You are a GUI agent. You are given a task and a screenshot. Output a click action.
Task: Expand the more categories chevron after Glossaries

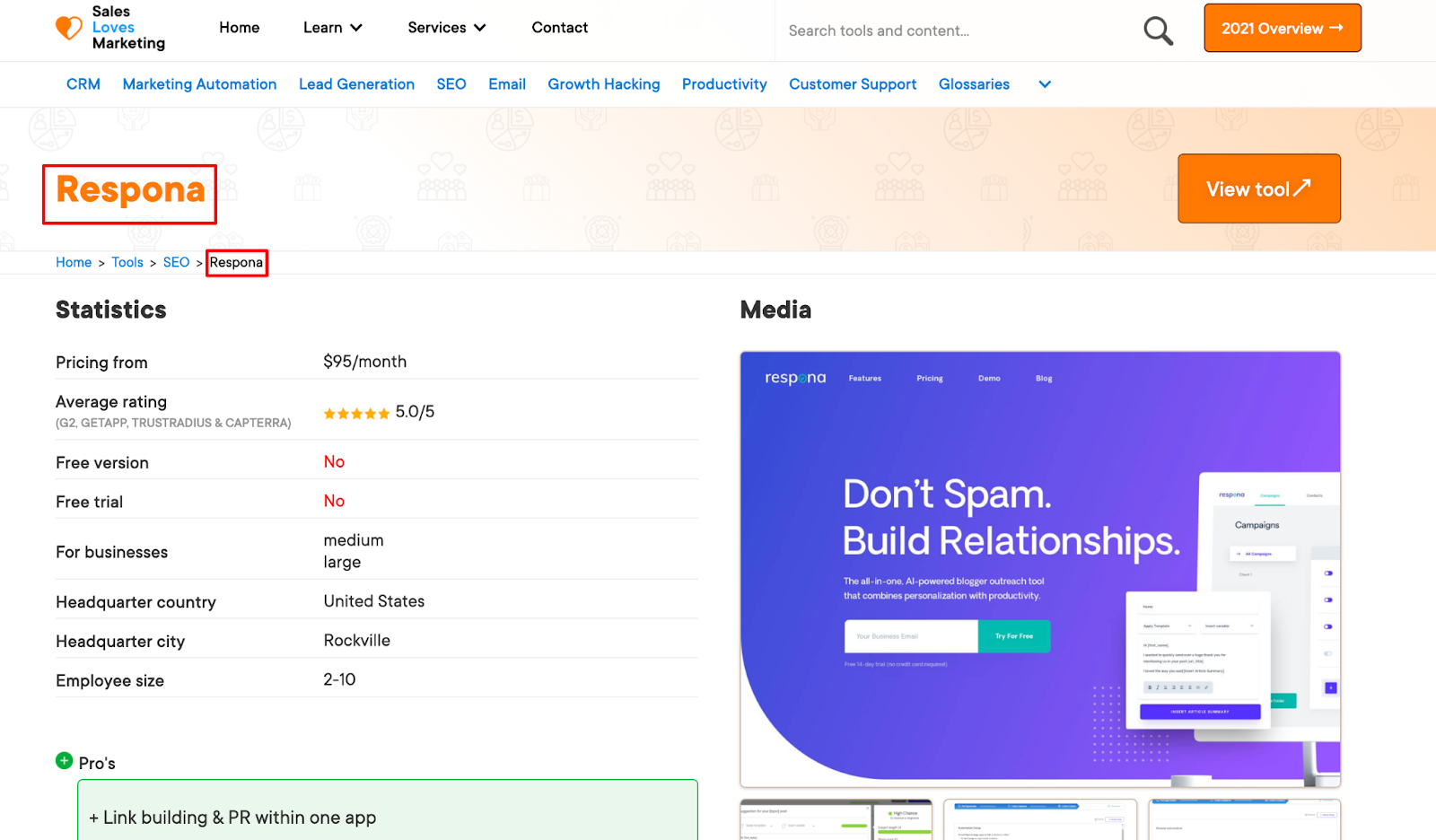(1045, 84)
